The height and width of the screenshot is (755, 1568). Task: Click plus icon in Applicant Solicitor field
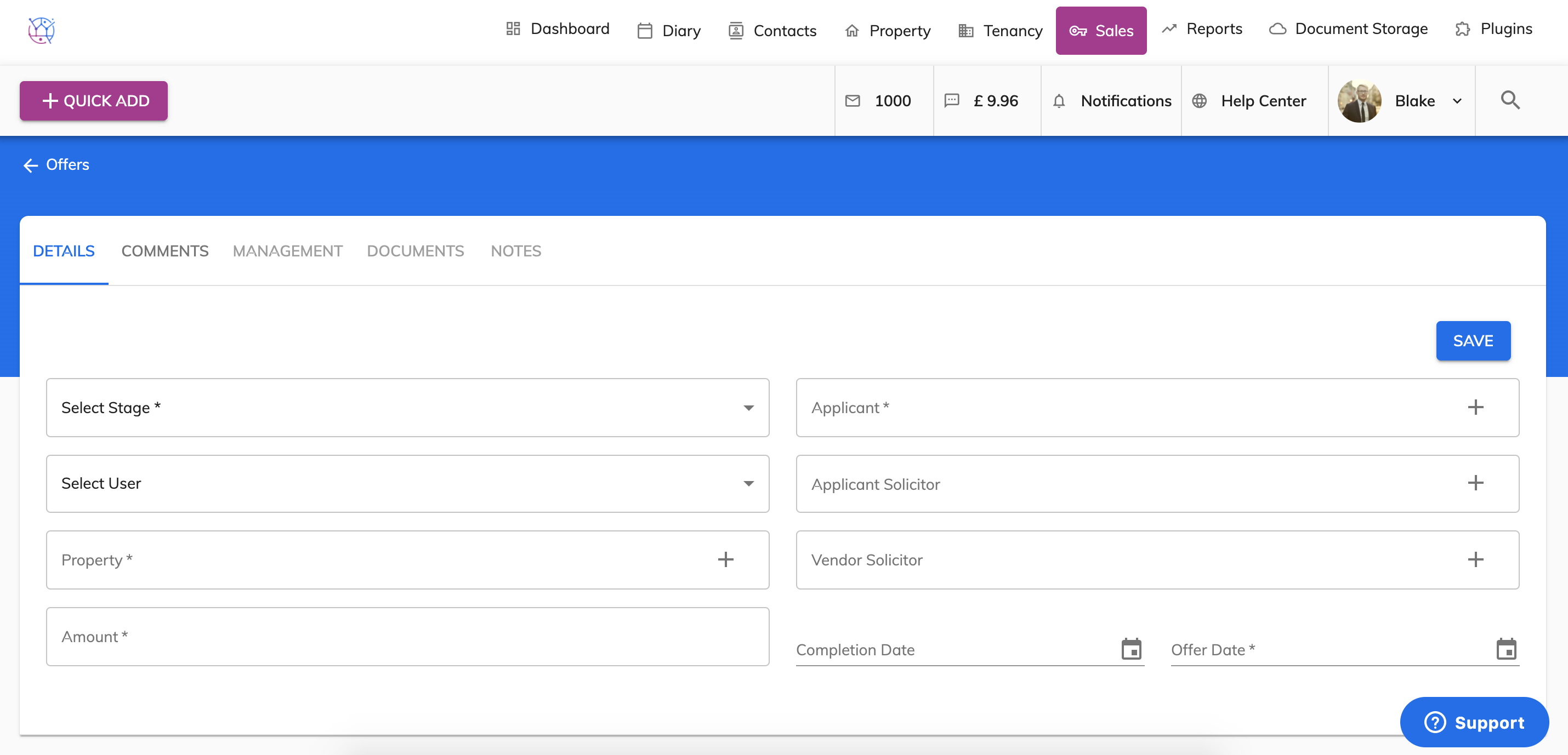1475,483
